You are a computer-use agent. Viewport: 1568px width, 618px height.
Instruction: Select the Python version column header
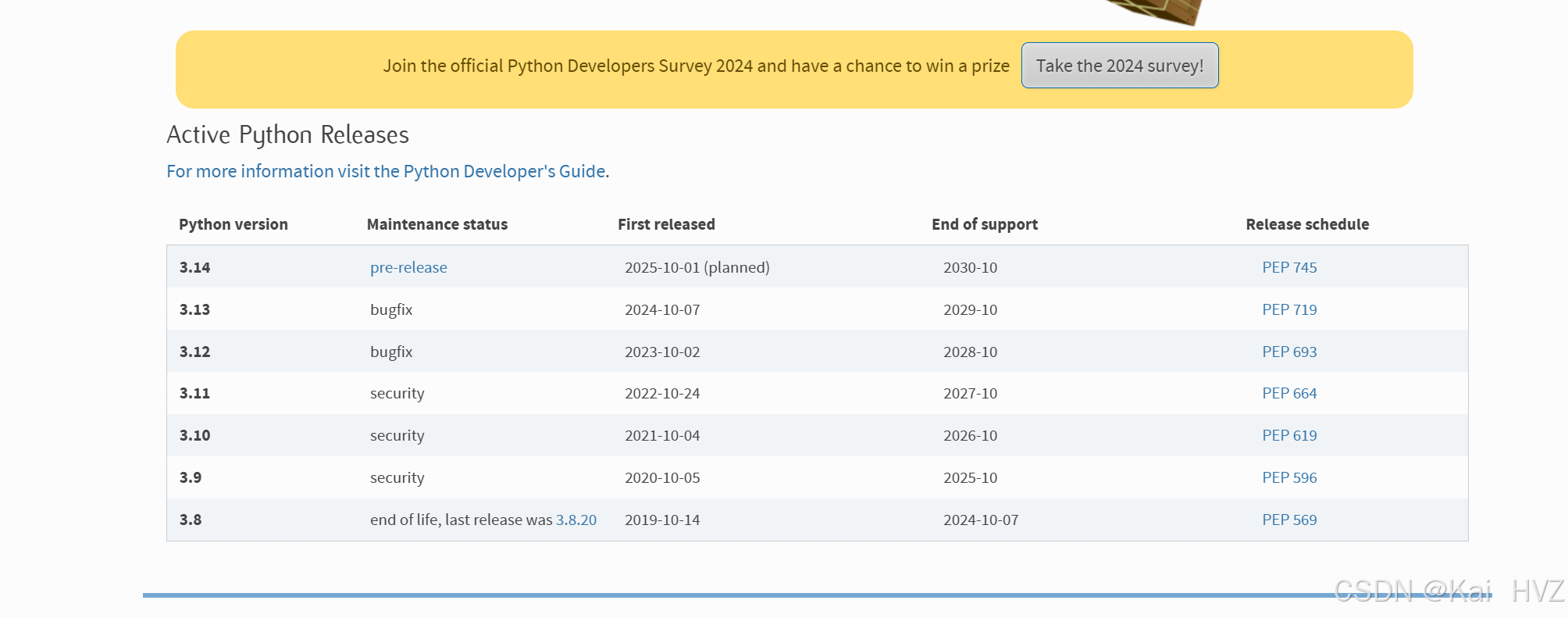(233, 224)
